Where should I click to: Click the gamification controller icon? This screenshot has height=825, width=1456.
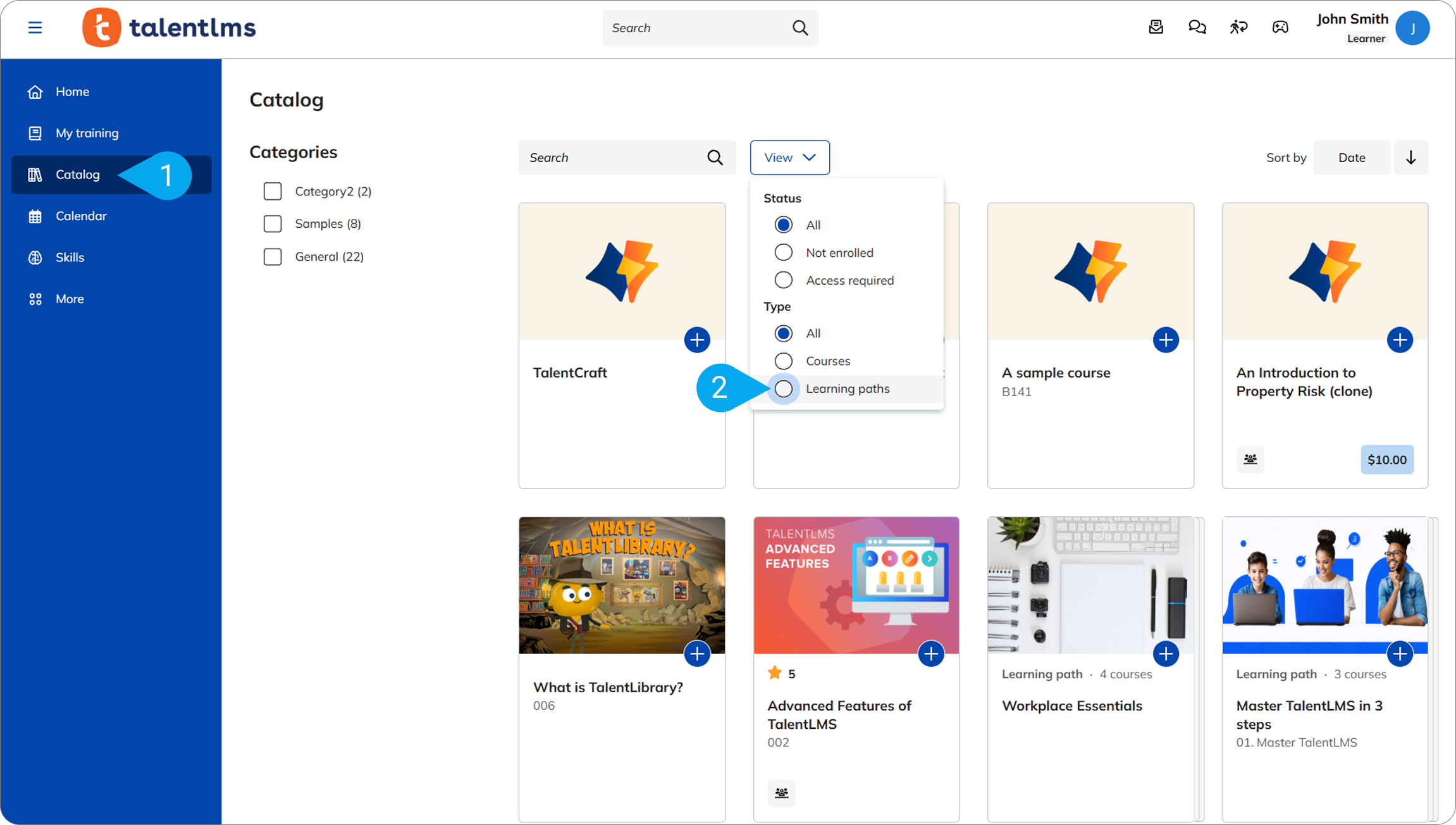(x=1280, y=27)
